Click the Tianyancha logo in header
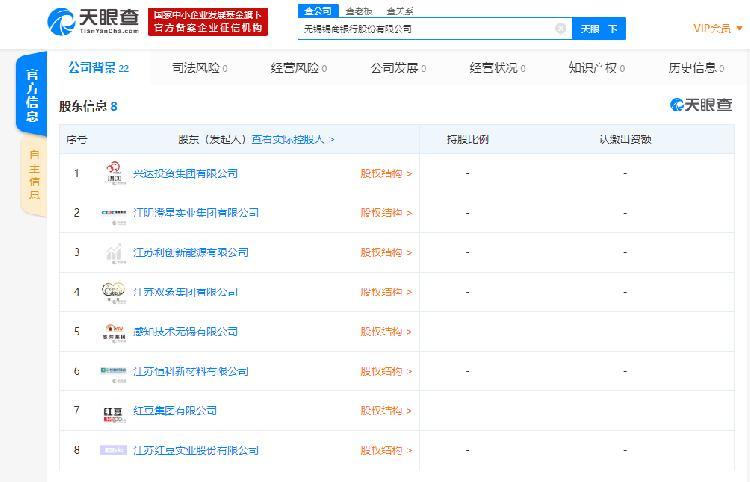Viewport: 750px width, 482px height. (93, 21)
